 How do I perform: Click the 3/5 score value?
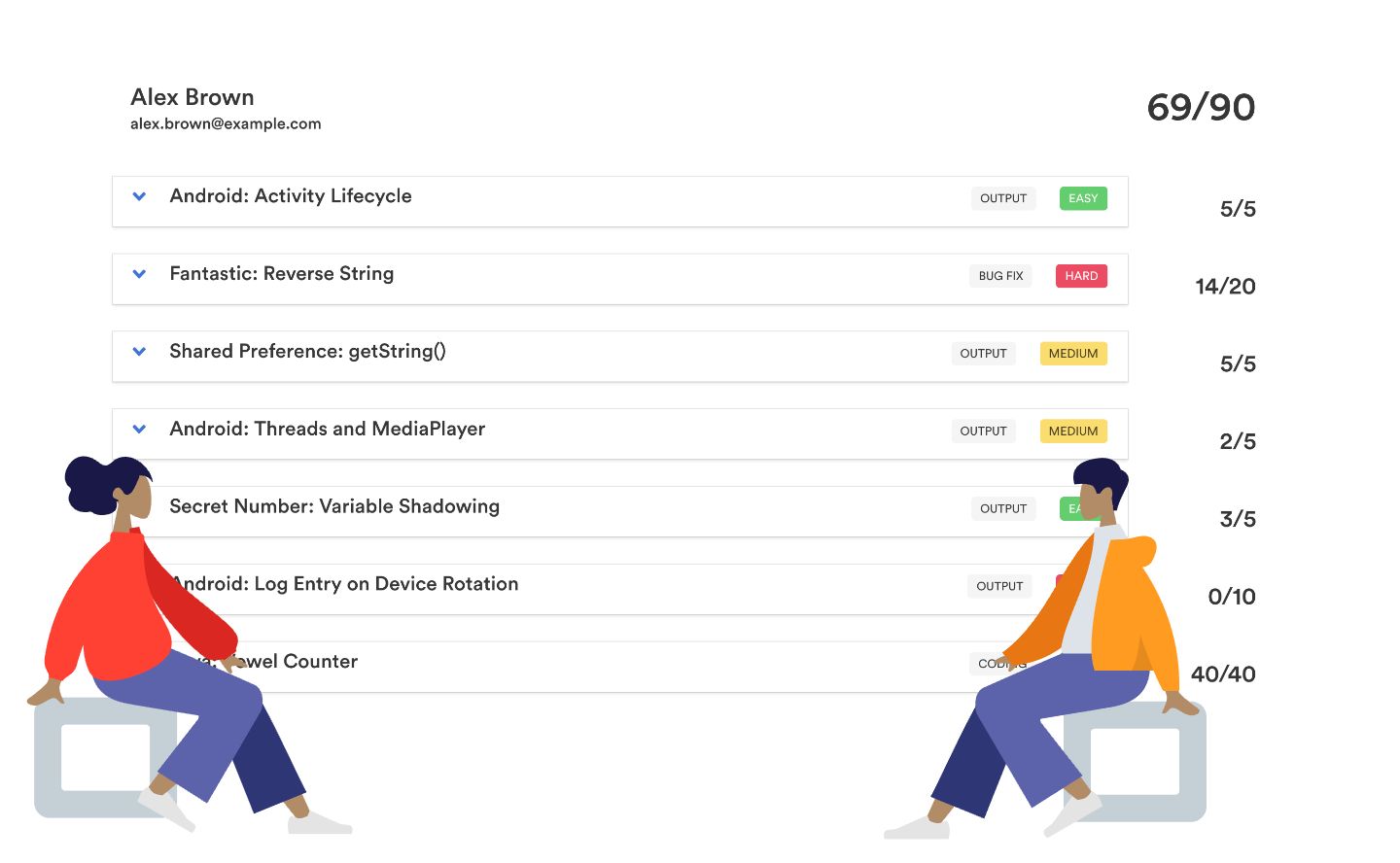point(1238,519)
